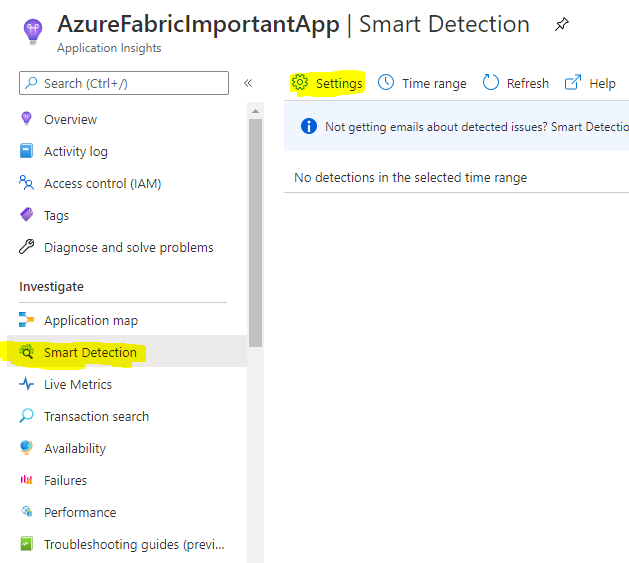This screenshot has height=563, width=629.
Task: Open Diagnose and solve problems
Action: [127, 248]
